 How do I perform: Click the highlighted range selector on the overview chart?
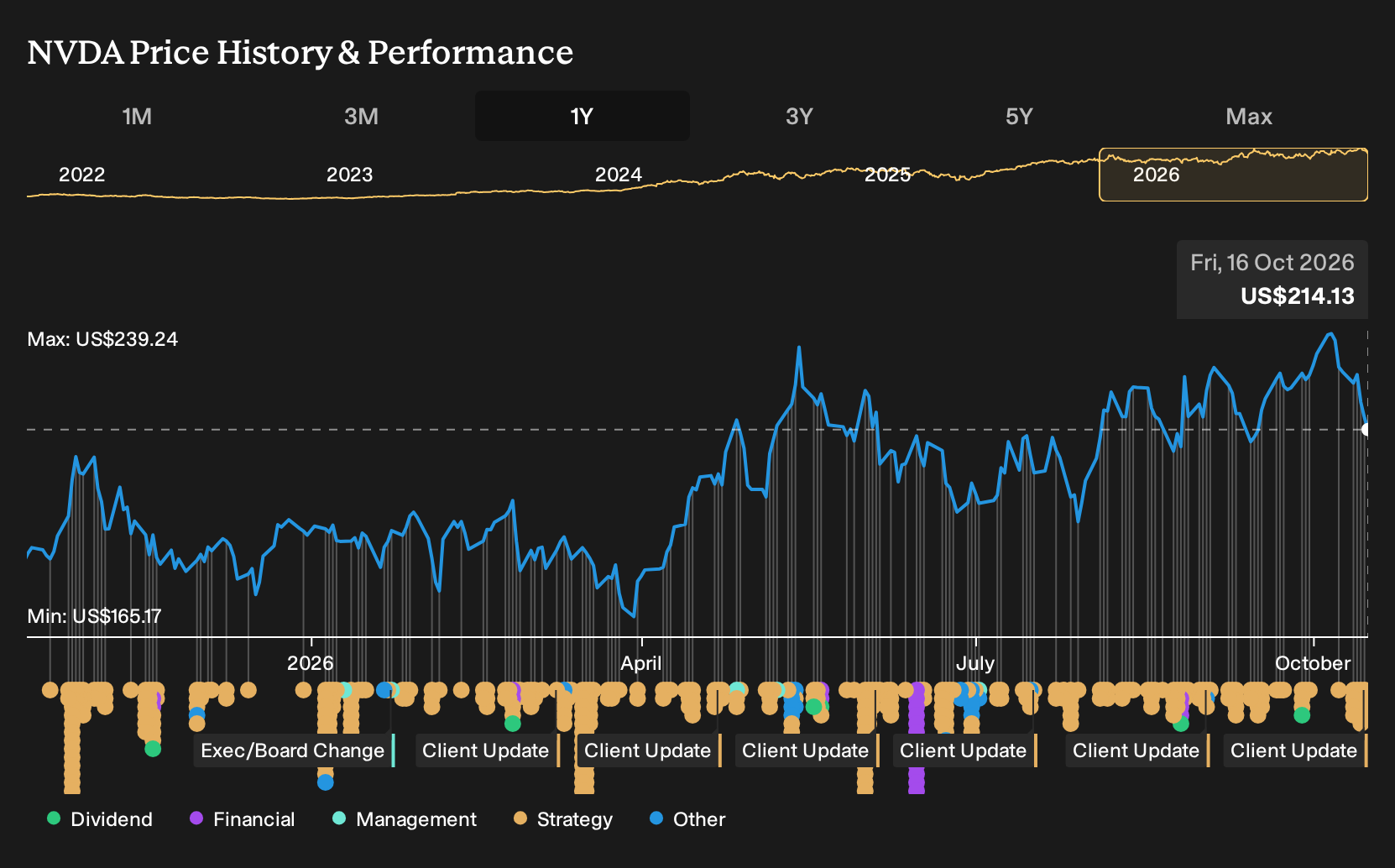pos(1233,175)
